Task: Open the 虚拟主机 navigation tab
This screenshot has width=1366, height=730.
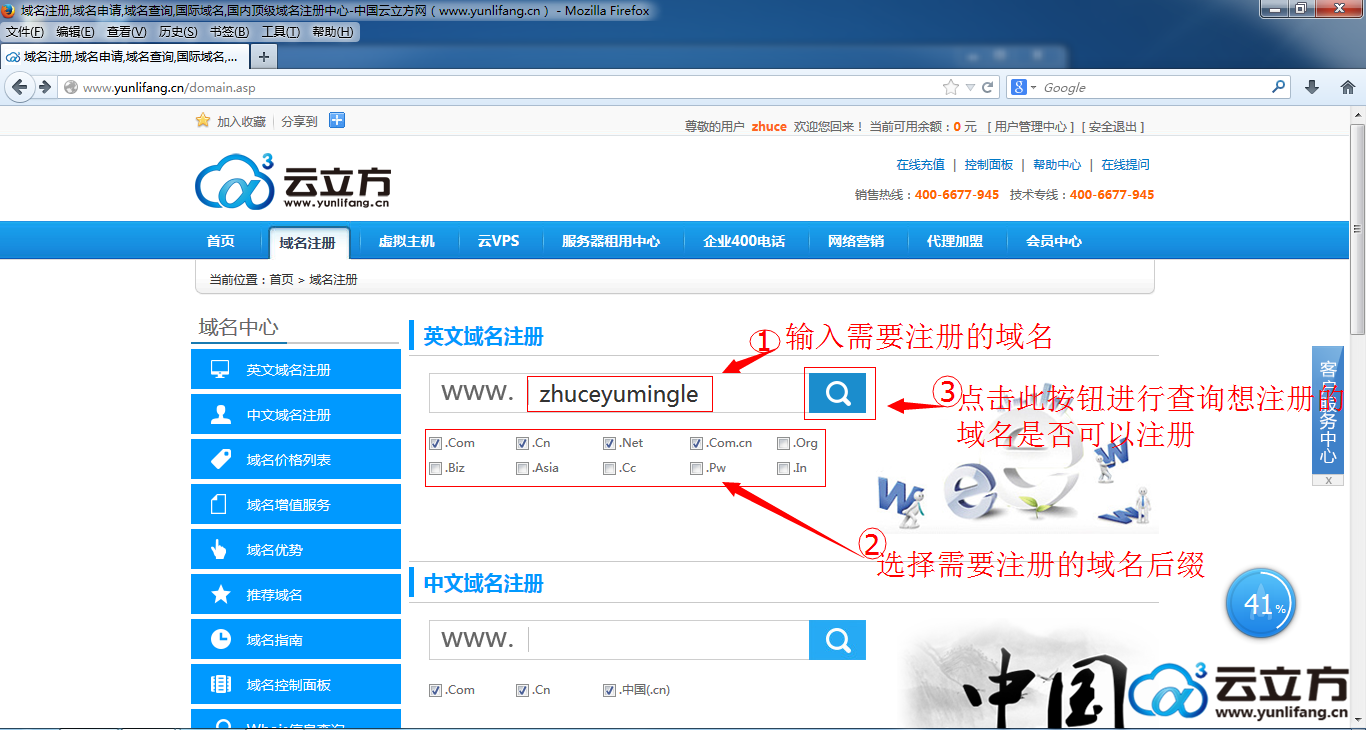Action: click(x=406, y=241)
